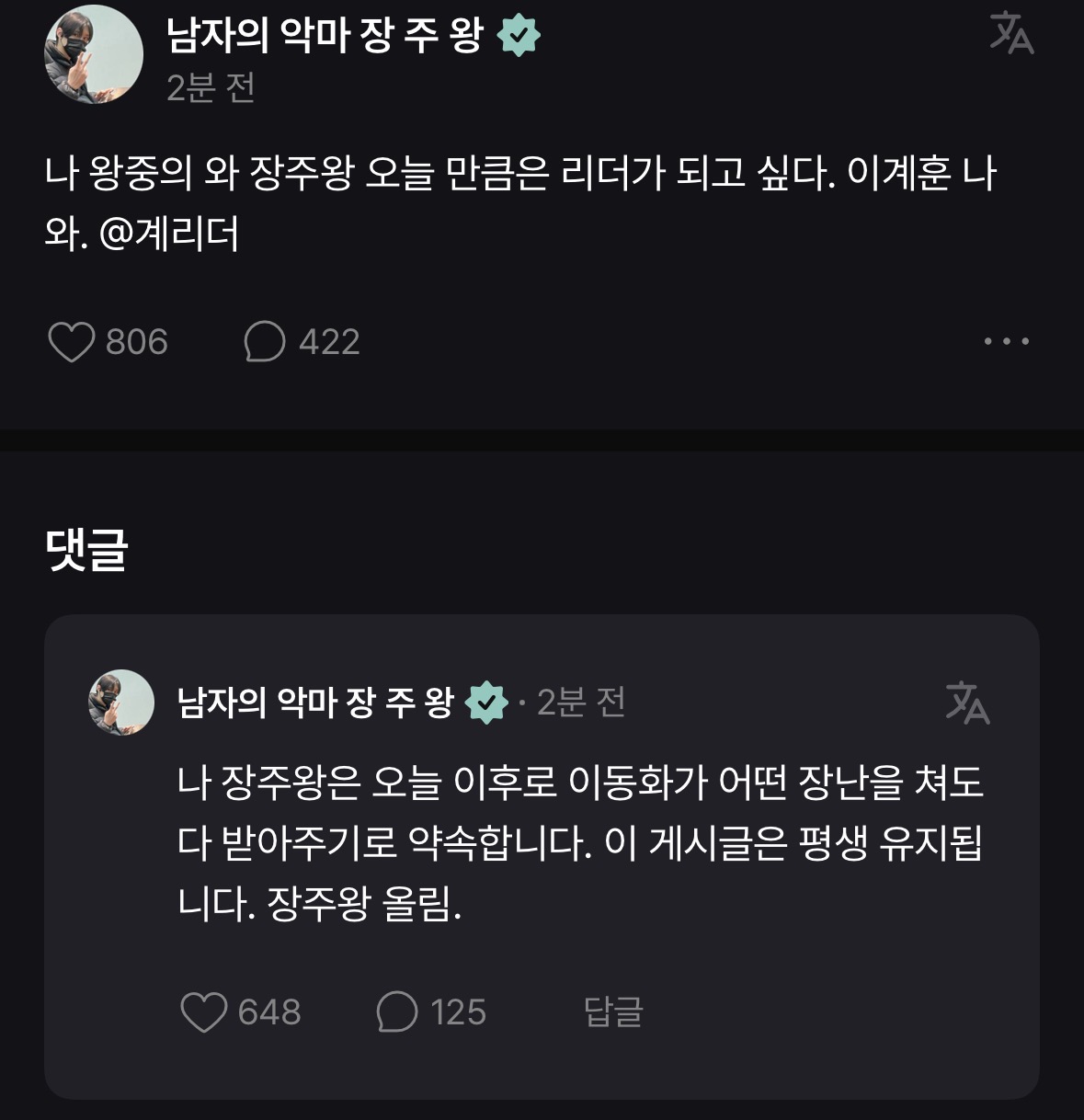Translate the main post text
The width and height of the screenshot is (1084, 1120).
[1011, 34]
